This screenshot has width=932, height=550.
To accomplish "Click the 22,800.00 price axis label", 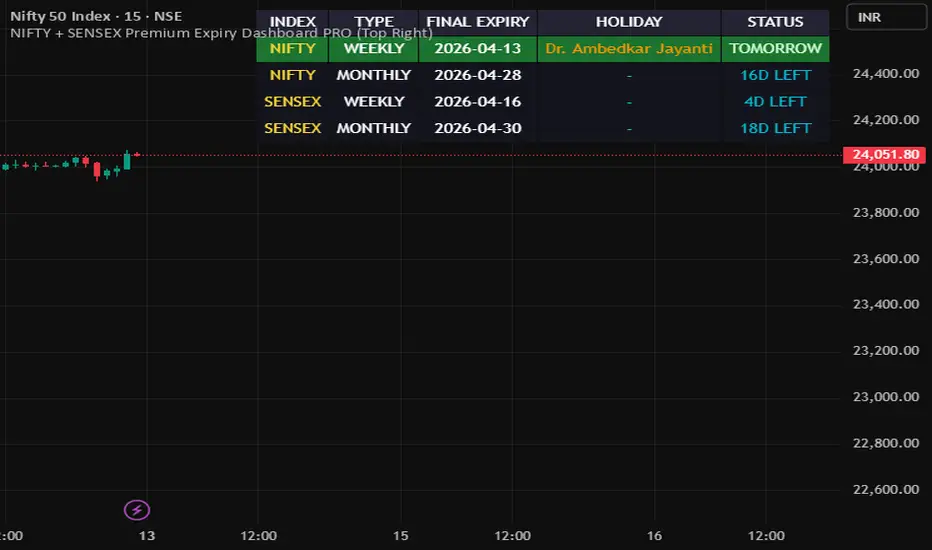I will (886, 443).
